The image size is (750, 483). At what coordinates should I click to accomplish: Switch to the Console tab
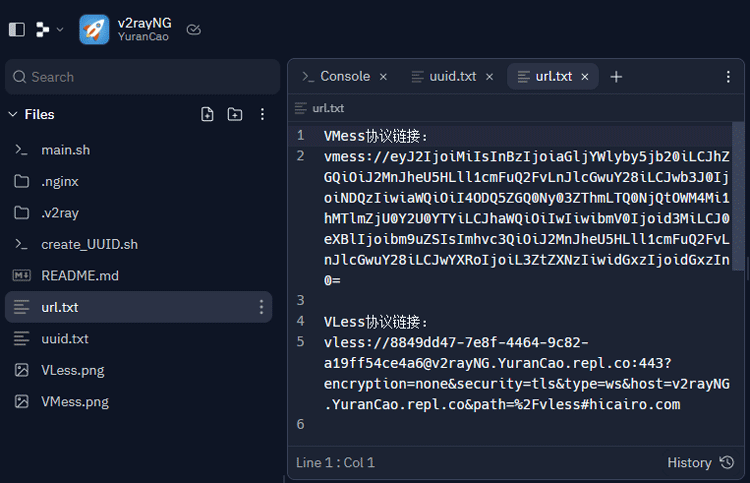[345, 77]
